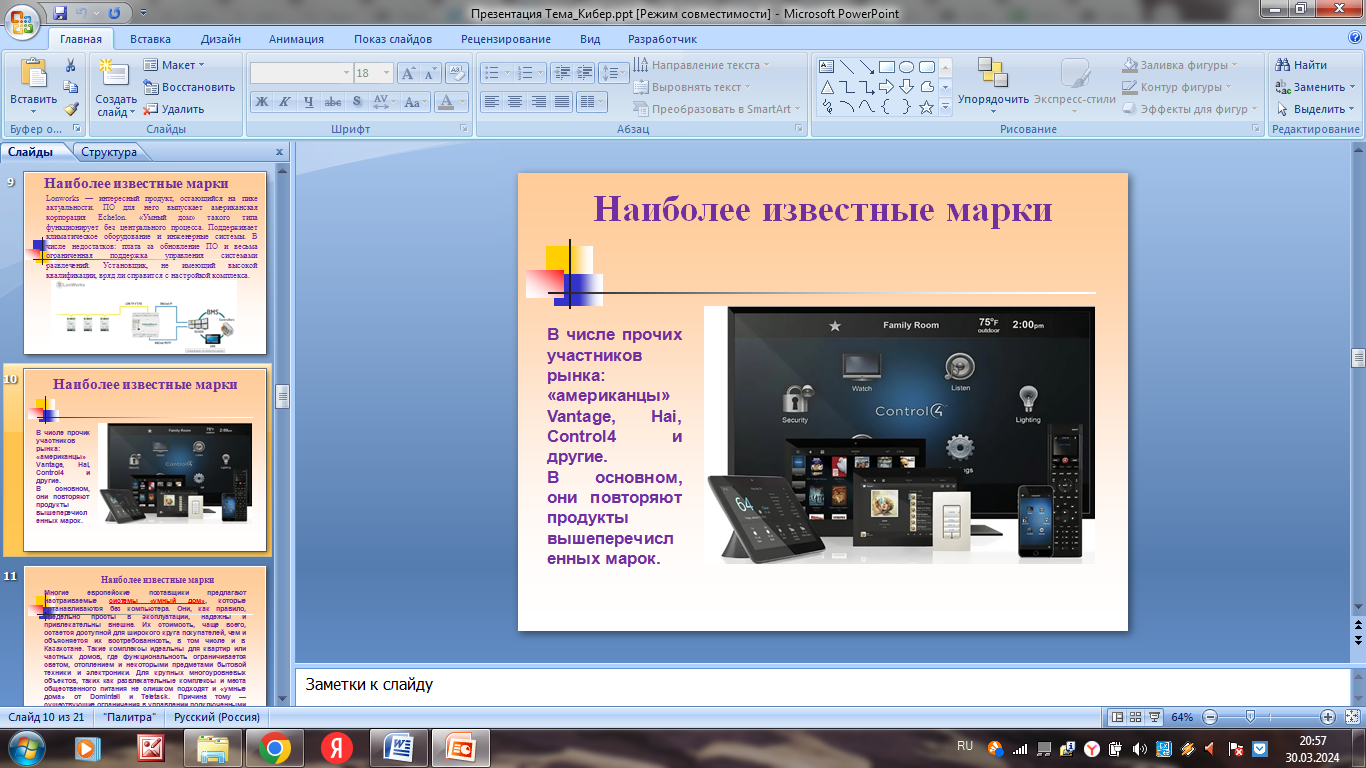Select the isosceles triangle shape
The image size is (1366, 768).
pos(827,87)
